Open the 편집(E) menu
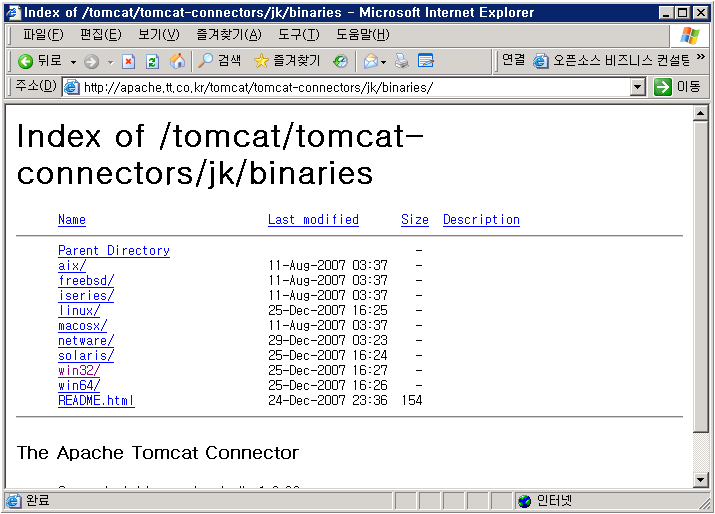The image size is (715, 514). click(101, 35)
